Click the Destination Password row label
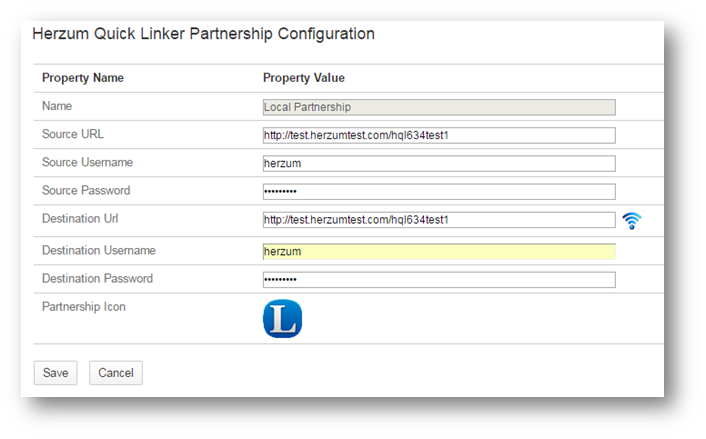Image resolution: width=706 pixels, height=439 pixels. [x=97, y=278]
